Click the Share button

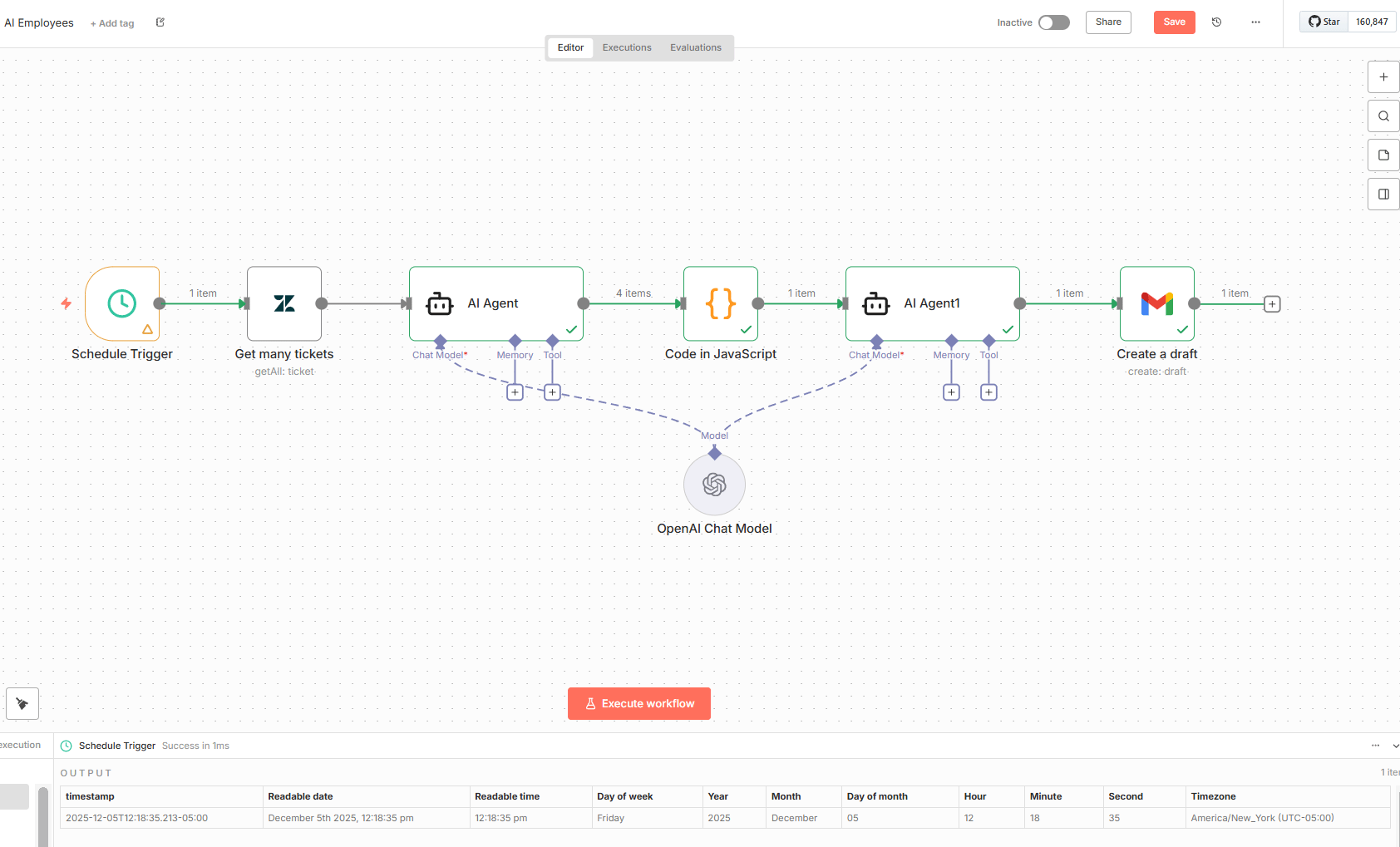click(x=1108, y=22)
